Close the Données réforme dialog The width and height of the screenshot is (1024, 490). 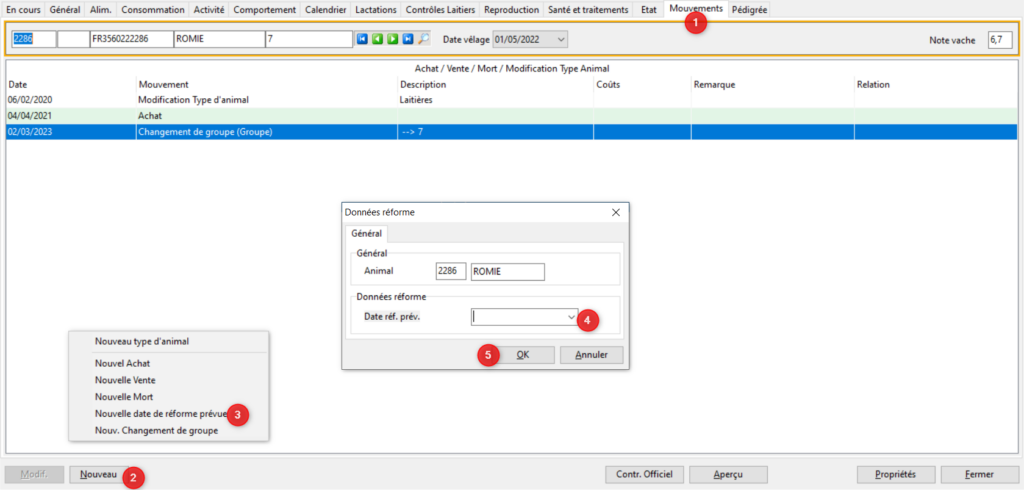tap(615, 212)
